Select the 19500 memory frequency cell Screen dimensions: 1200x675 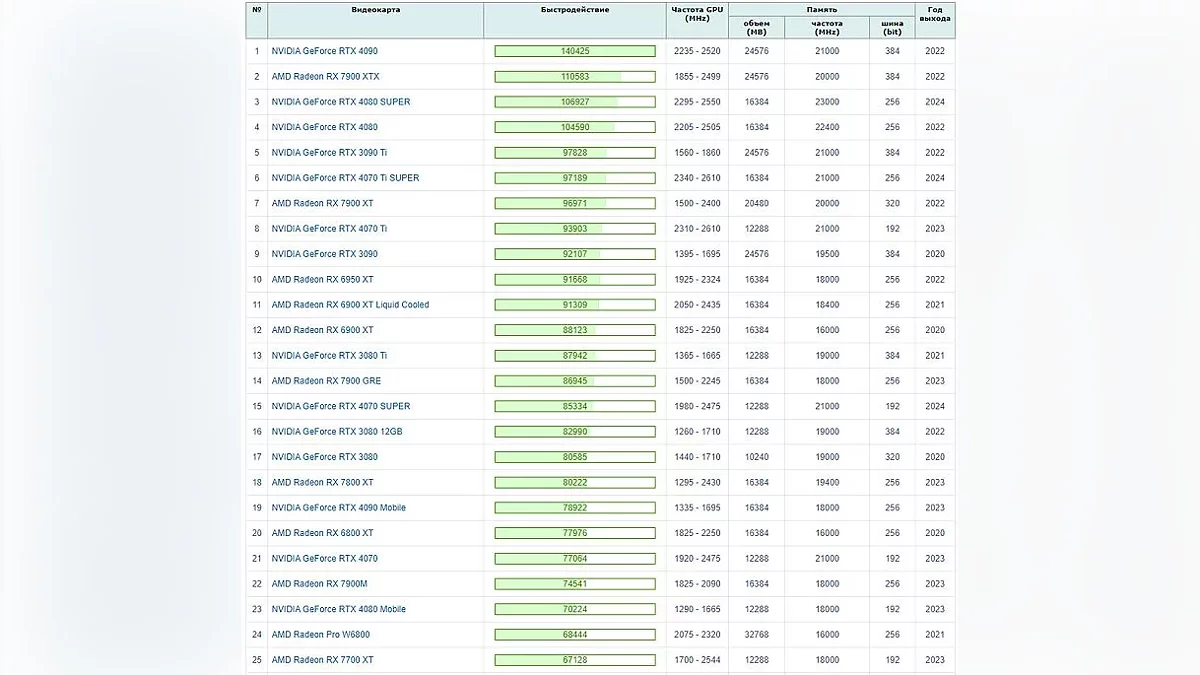[x=827, y=254]
